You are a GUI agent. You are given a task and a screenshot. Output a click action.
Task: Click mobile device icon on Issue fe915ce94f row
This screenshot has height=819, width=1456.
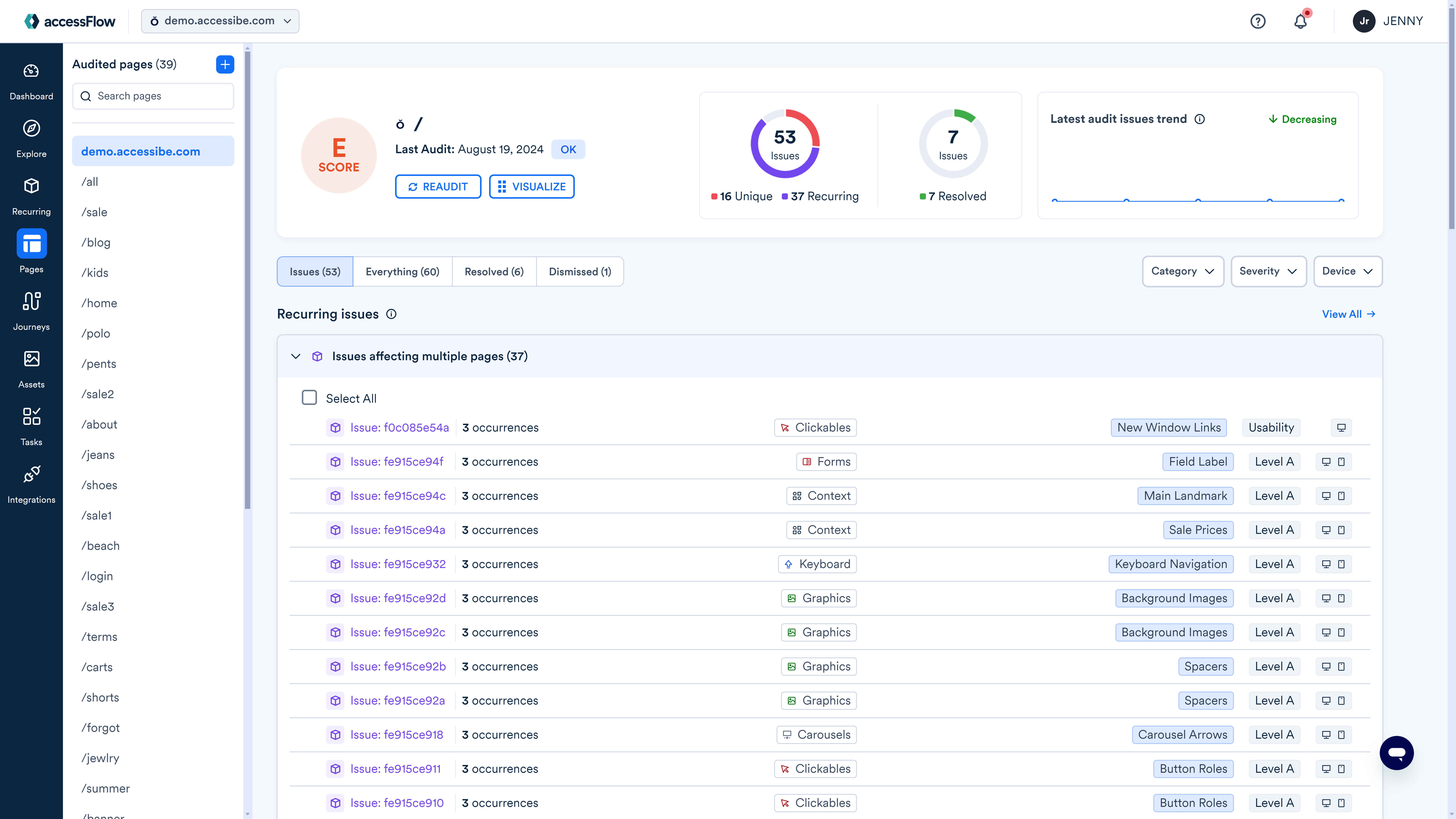pyautogui.click(x=1341, y=462)
